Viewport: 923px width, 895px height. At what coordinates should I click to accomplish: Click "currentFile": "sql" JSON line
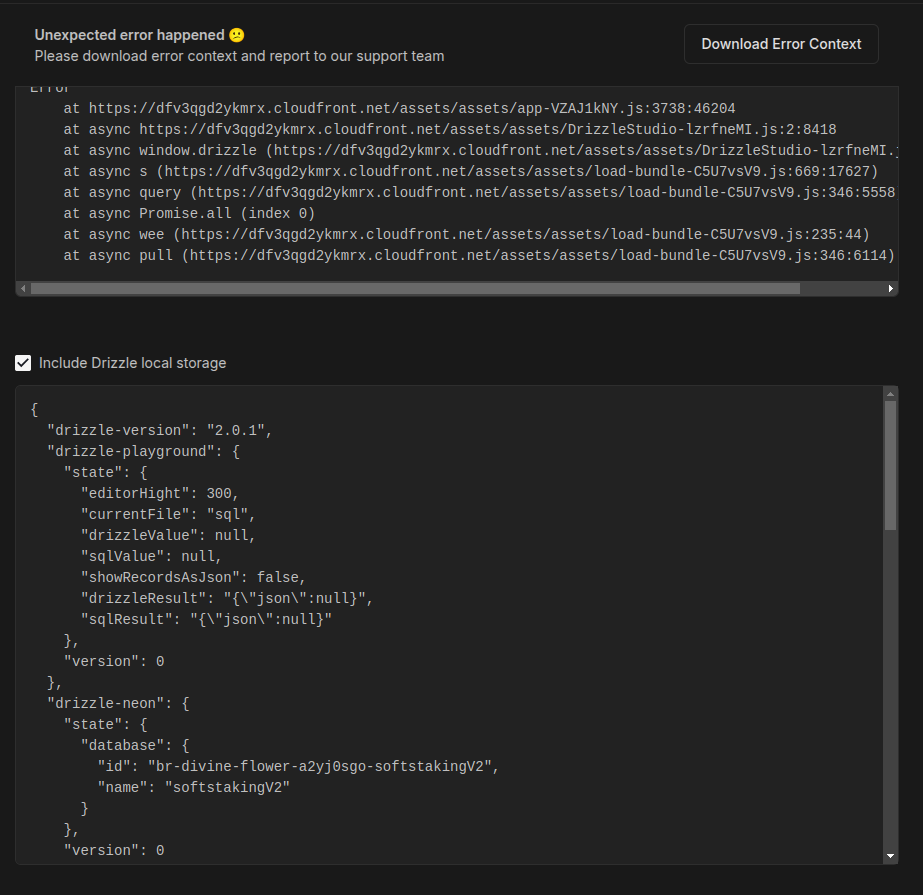coord(168,515)
